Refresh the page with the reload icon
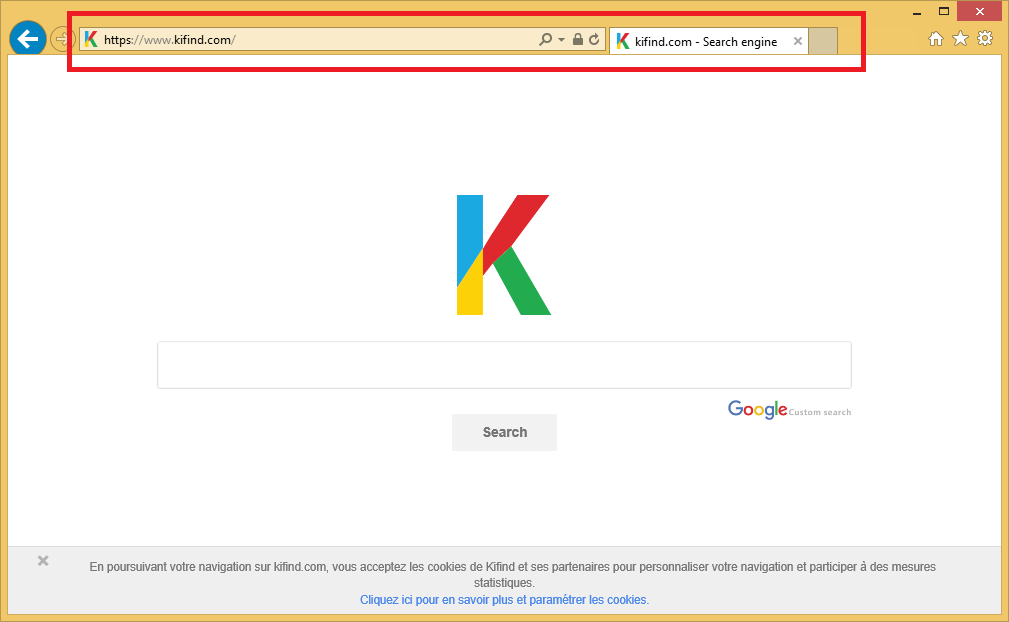Image resolution: width=1009 pixels, height=622 pixels. 594,40
